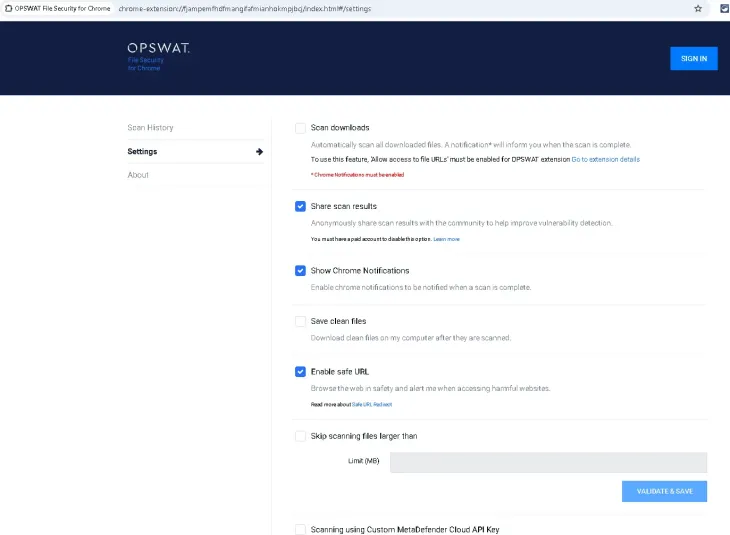Uncheck Share scan results
Screen dimensions: 730x535
pyautogui.click(x=301, y=206)
